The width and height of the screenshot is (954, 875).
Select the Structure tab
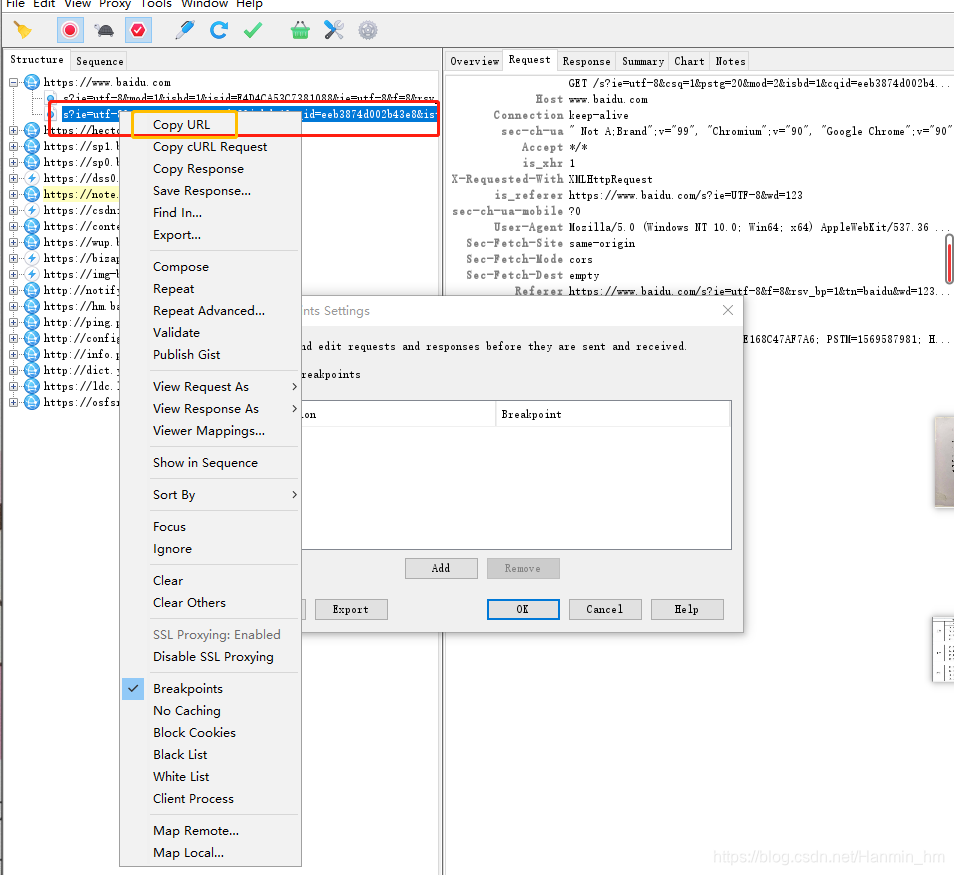(37, 60)
